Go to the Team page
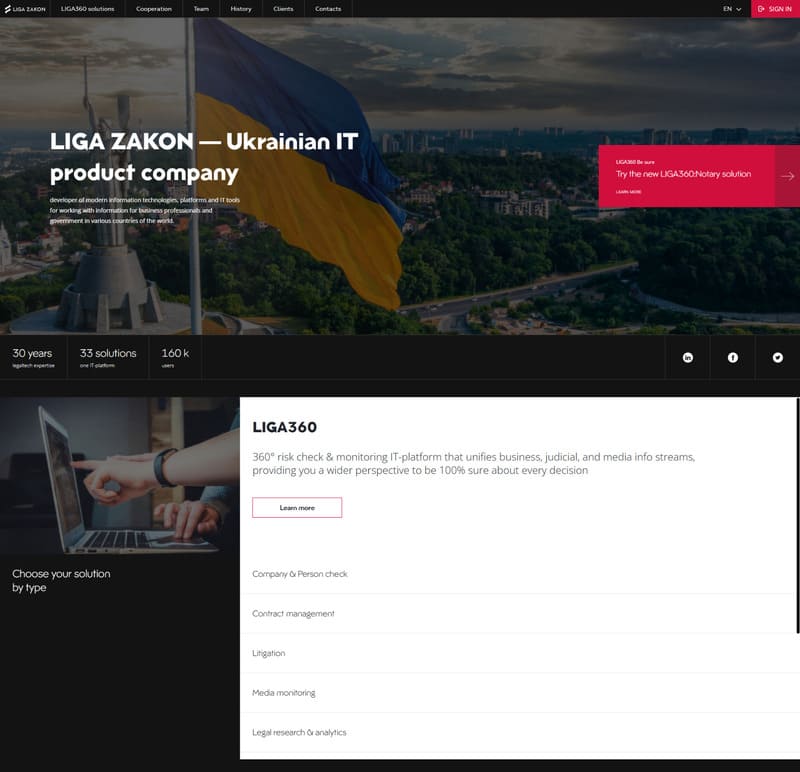This screenshot has width=800, height=772. (201, 9)
